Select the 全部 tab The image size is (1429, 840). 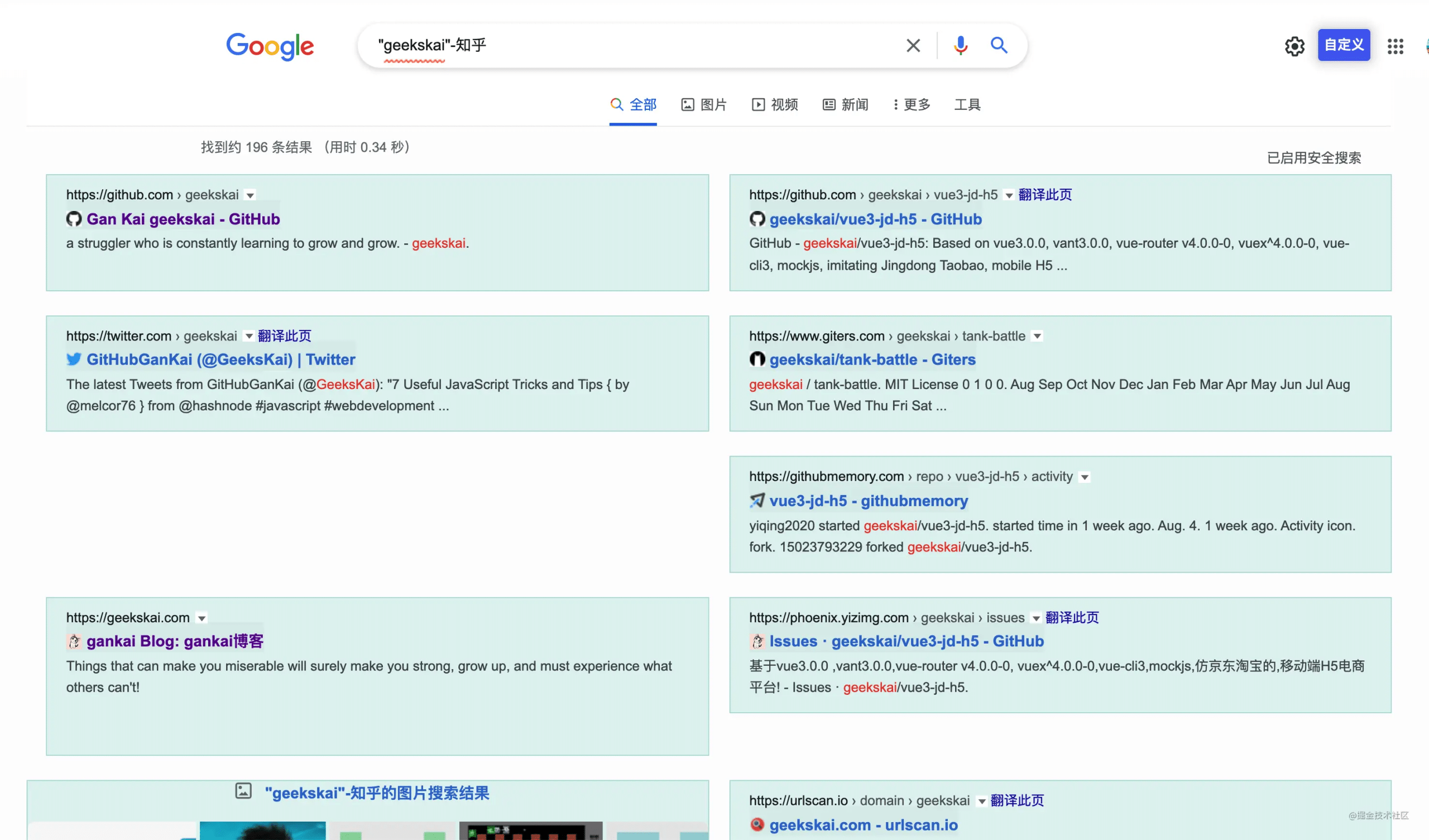633,105
